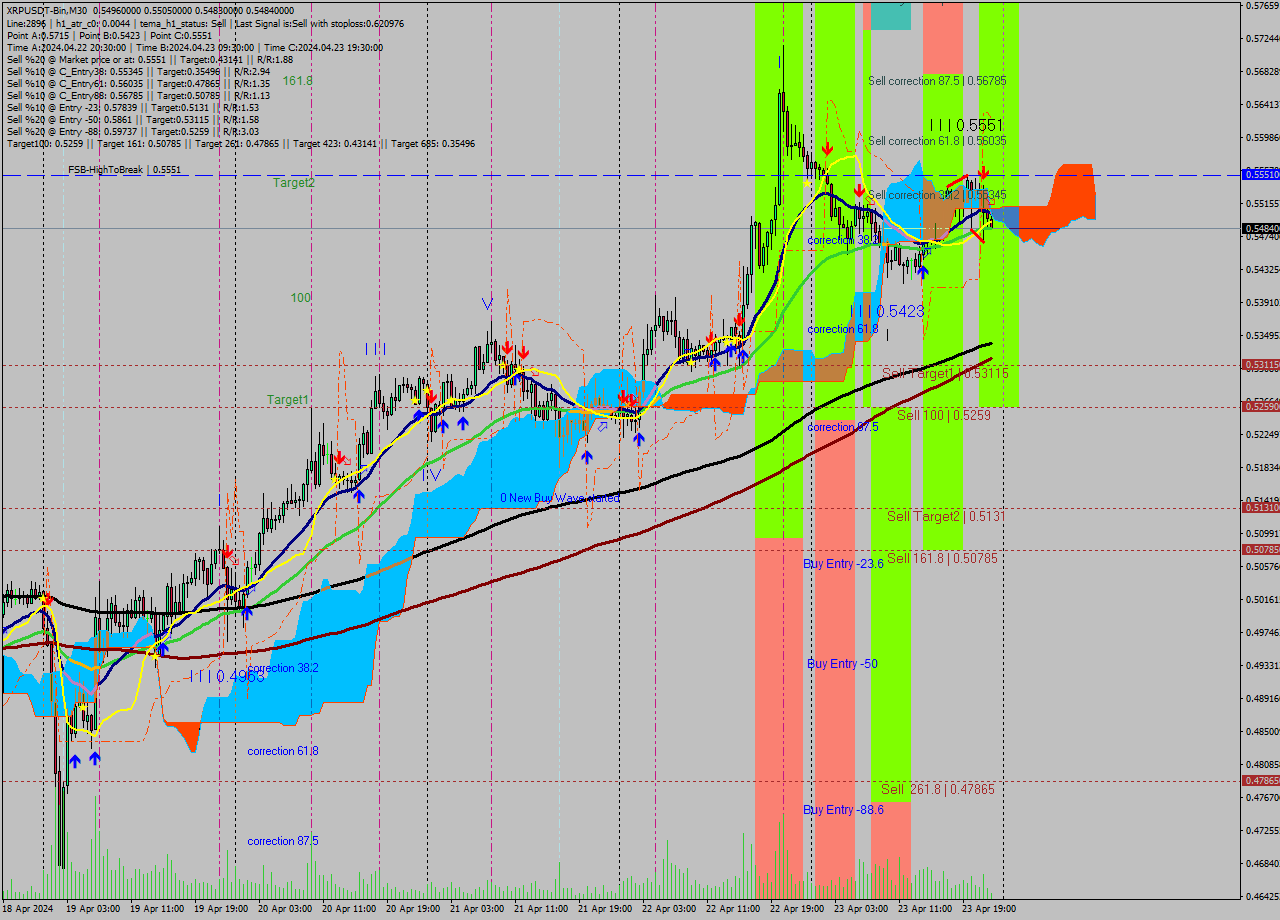Click the 0.46425 price scale value
1280x920 pixels.
click(x=1262, y=896)
